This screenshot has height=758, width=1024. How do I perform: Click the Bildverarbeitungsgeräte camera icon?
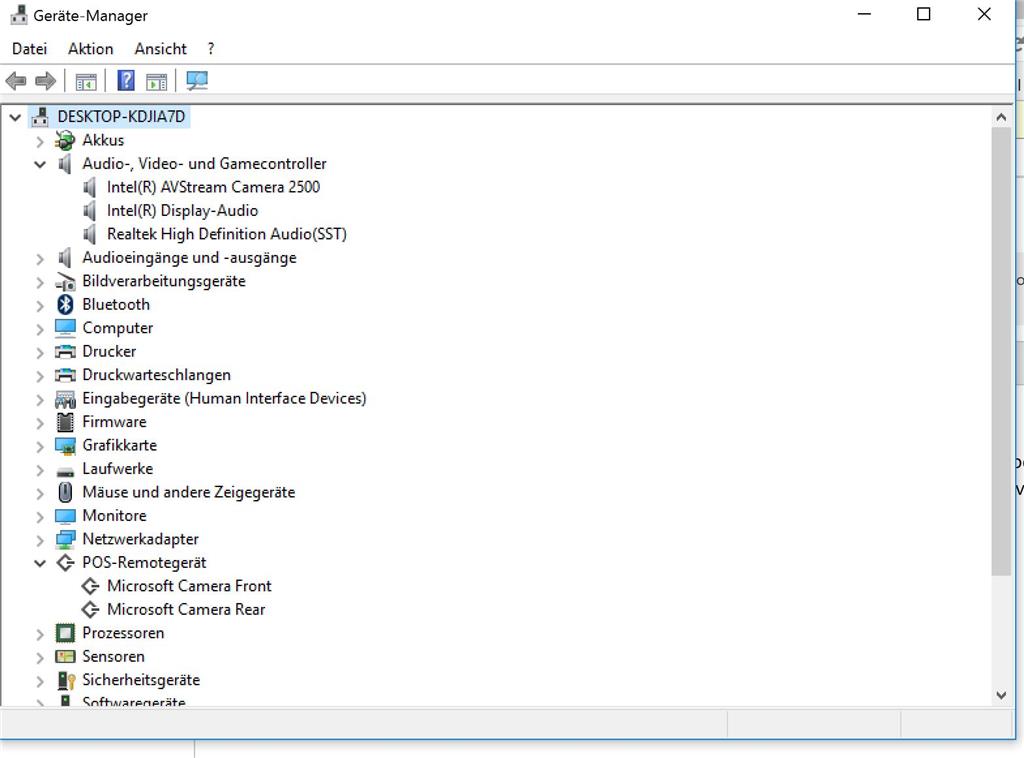65,282
